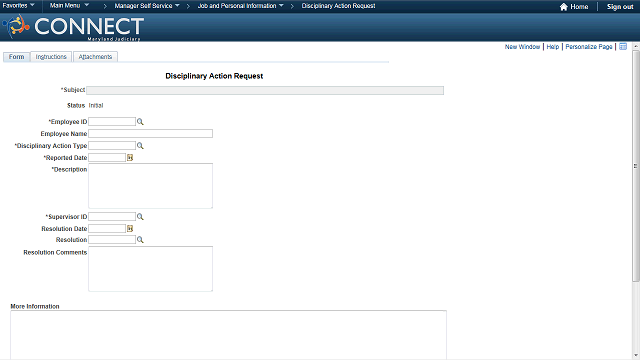Open the Reported Date calendar picker
The image size is (640, 360).
(x=130, y=158)
